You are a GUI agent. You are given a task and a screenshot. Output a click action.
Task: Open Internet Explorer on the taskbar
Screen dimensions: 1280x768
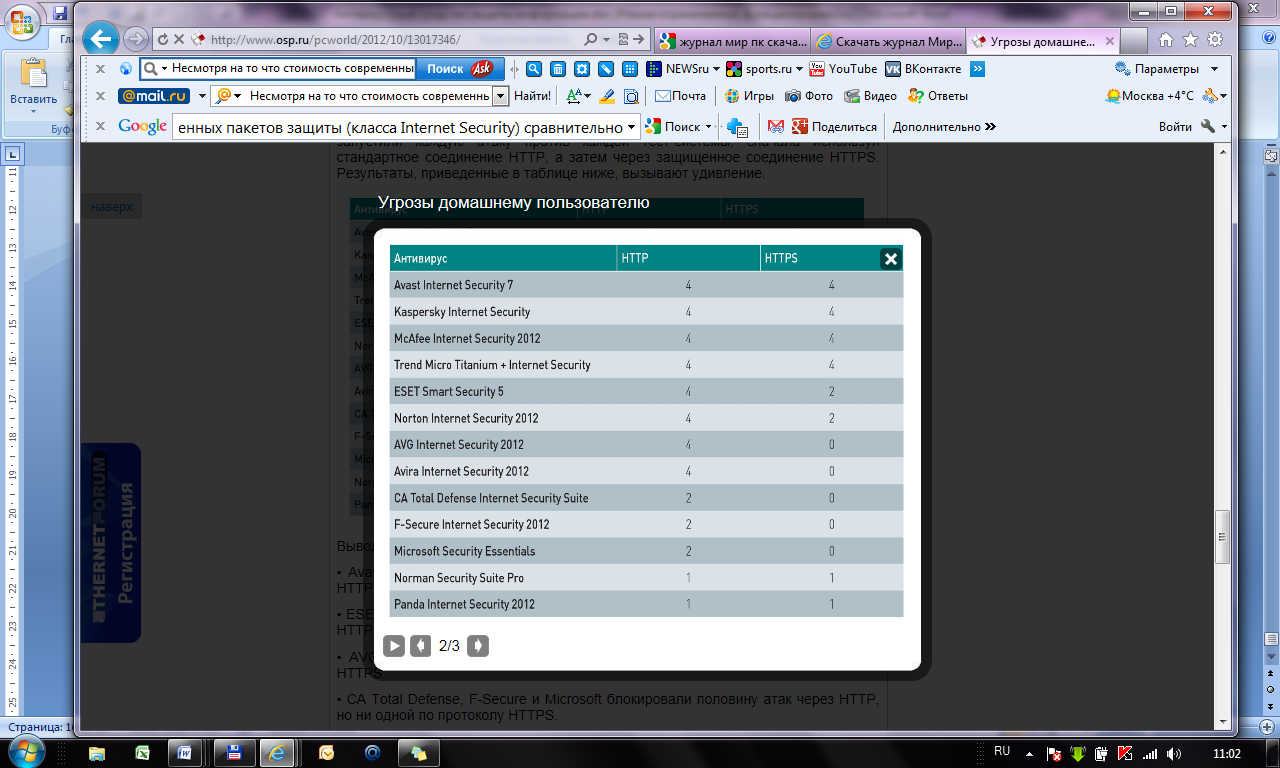(277, 752)
